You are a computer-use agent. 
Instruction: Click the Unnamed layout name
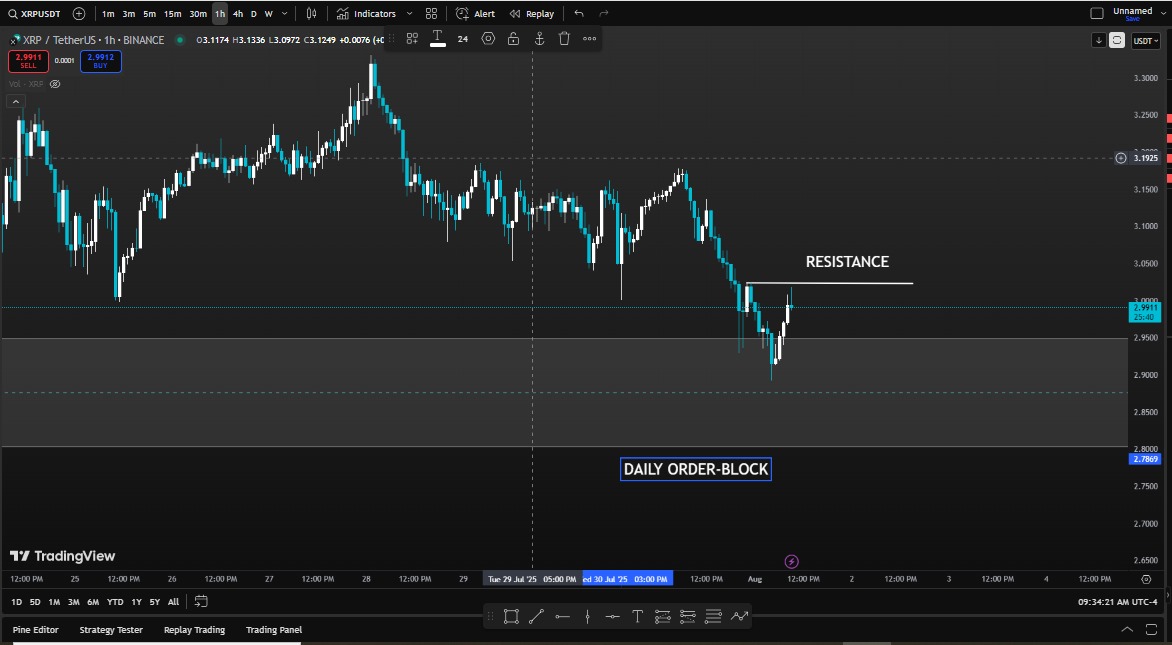pos(1132,10)
